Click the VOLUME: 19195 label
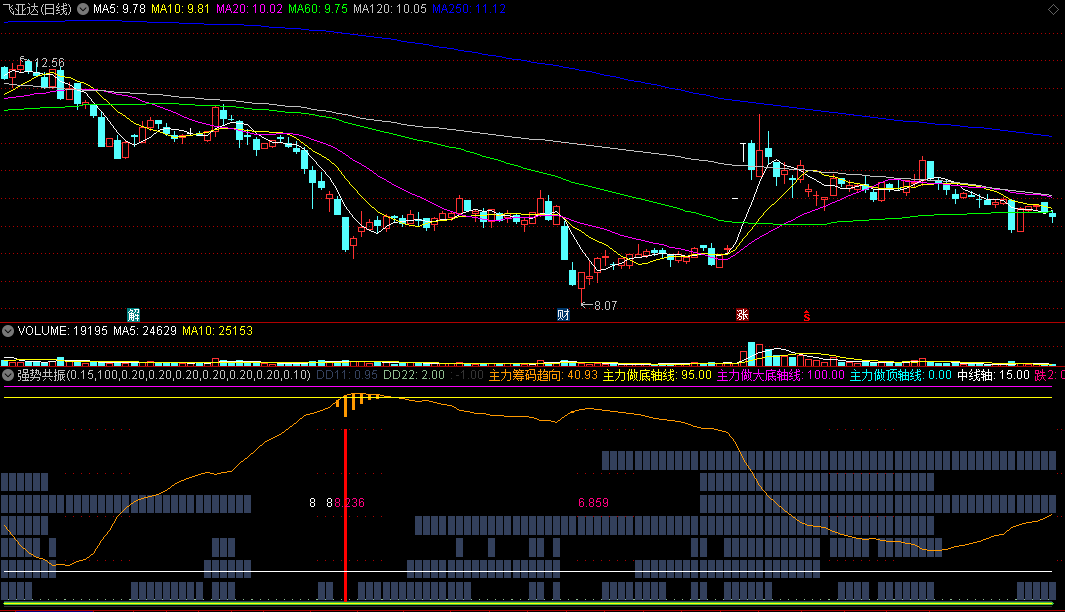 pos(62,331)
